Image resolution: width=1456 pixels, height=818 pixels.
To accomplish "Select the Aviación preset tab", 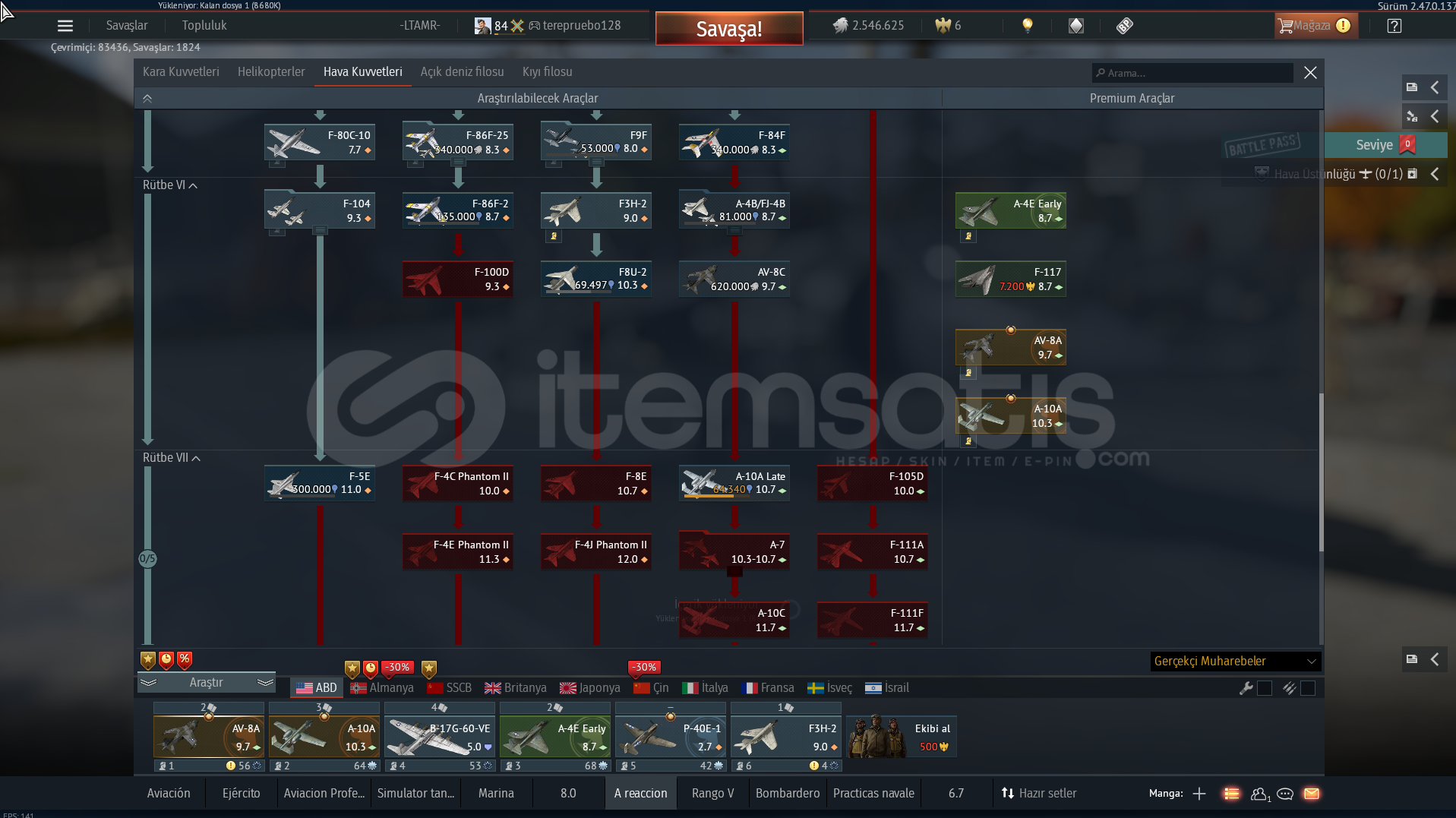I will click(x=169, y=794).
